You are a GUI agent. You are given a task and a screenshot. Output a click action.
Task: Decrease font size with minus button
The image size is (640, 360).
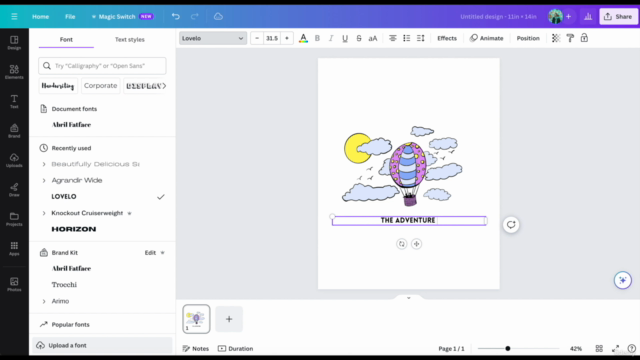tap(257, 38)
